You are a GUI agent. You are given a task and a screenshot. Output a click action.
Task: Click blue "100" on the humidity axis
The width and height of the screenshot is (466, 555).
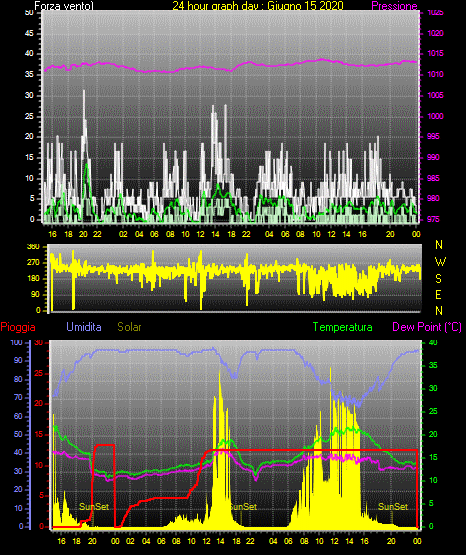click(x=17, y=342)
